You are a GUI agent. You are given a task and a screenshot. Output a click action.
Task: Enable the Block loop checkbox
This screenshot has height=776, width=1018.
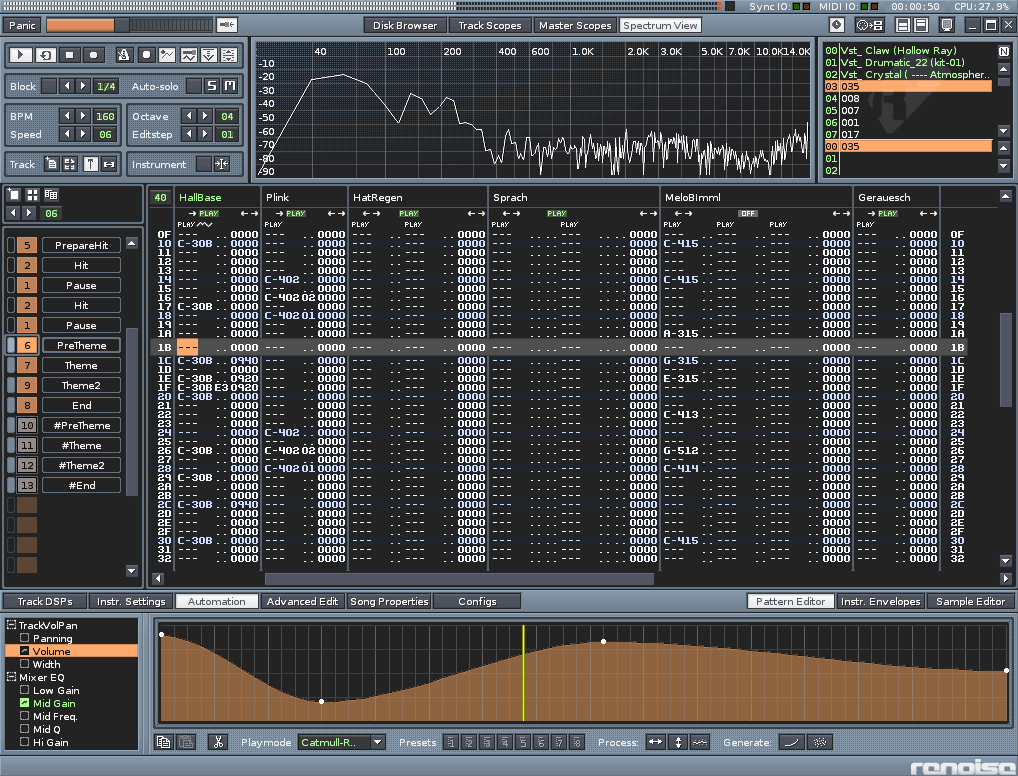click(48, 86)
